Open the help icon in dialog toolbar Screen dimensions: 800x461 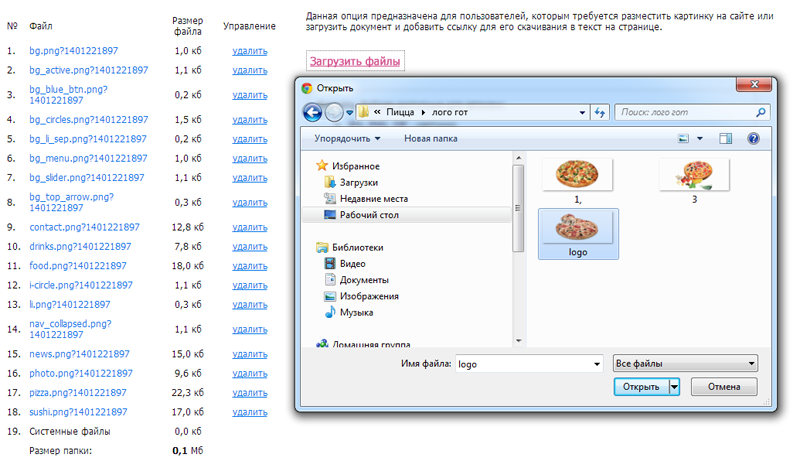753,139
